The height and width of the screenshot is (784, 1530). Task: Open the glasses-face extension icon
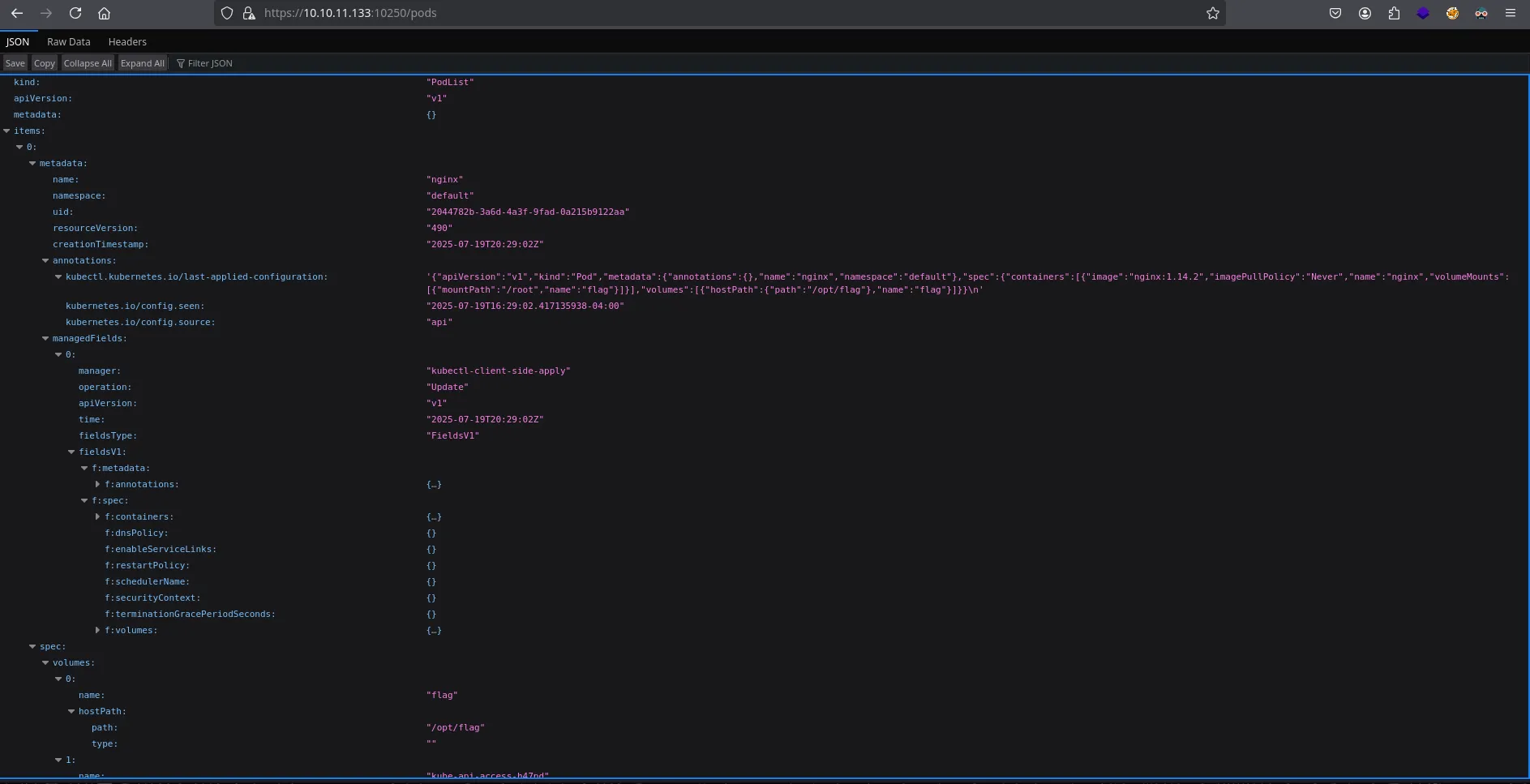tap(1481, 13)
